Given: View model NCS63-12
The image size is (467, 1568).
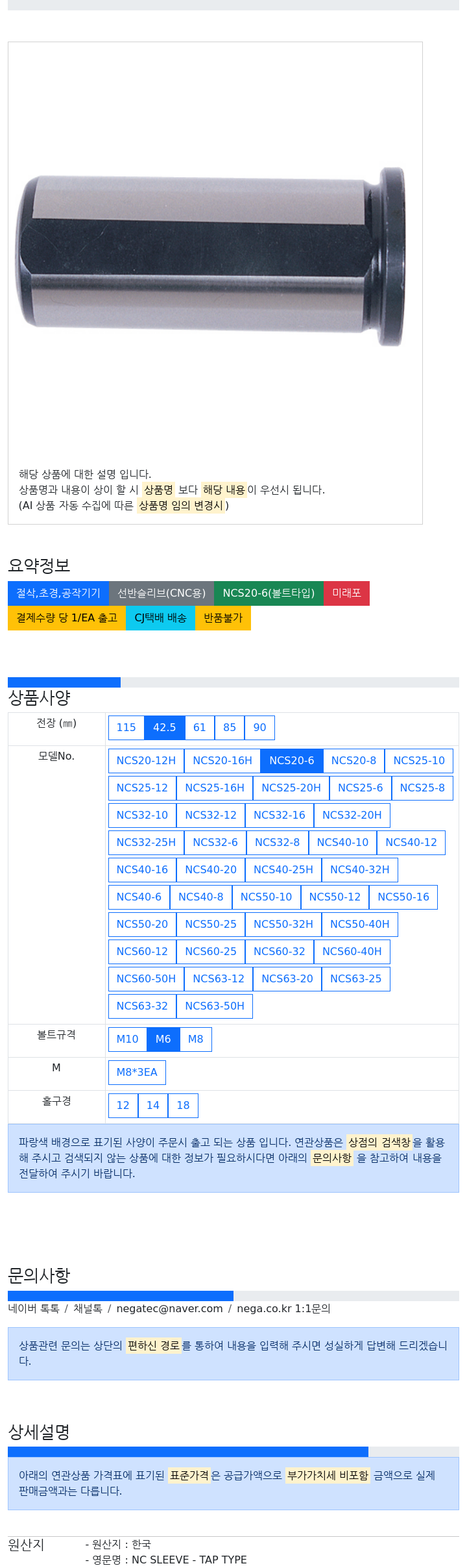Looking at the screenshot, I should 219,979.
